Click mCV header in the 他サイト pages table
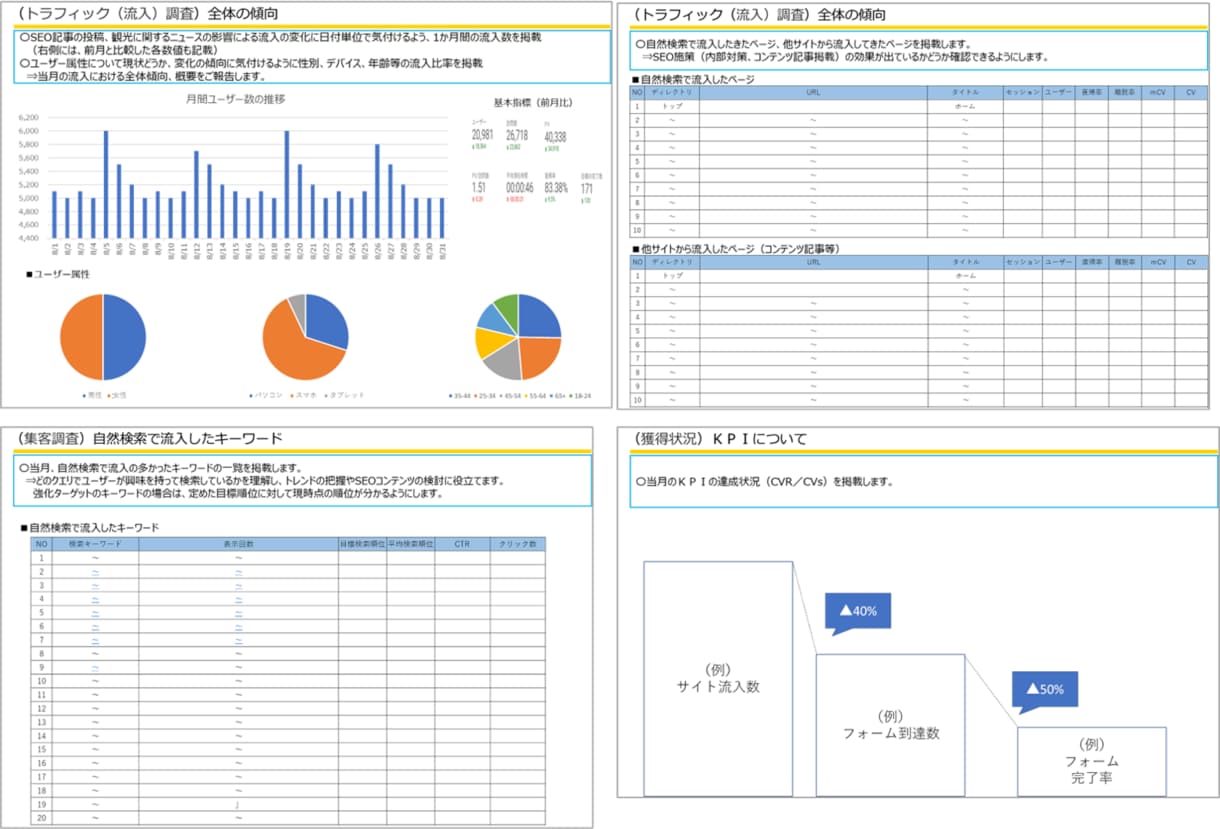Viewport: 1220px width, 829px height. [x=1157, y=262]
